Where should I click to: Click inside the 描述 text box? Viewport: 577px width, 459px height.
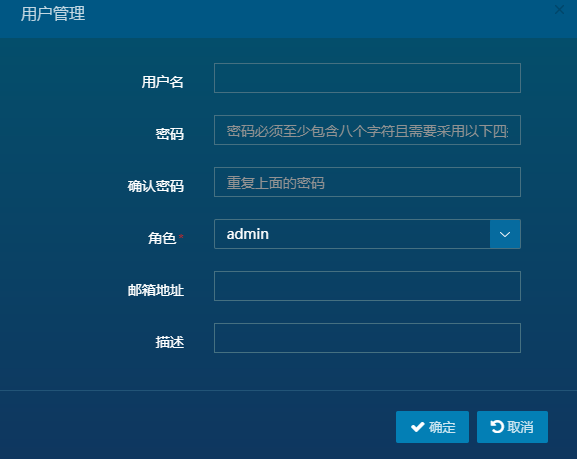[x=367, y=338]
